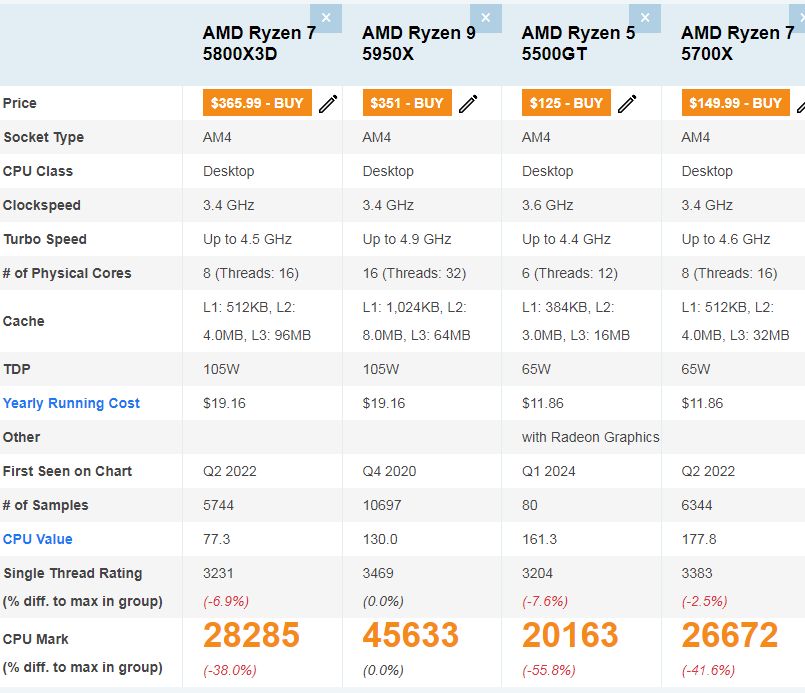This screenshot has width=805, height=693.
Task: Click the Q1 2024 first seen date
Action: (x=549, y=471)
